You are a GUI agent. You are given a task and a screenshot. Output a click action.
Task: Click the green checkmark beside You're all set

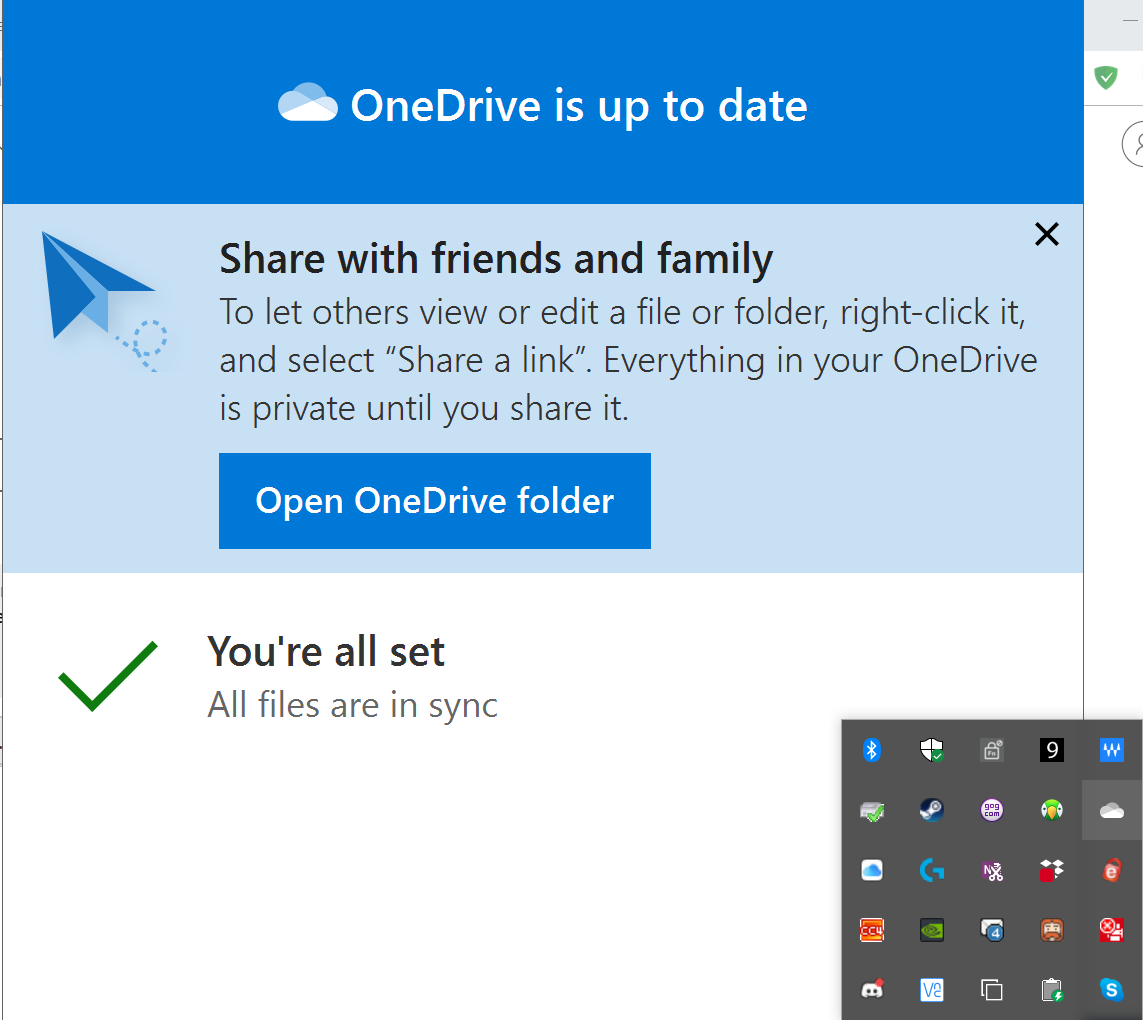(x=108, y=676)
